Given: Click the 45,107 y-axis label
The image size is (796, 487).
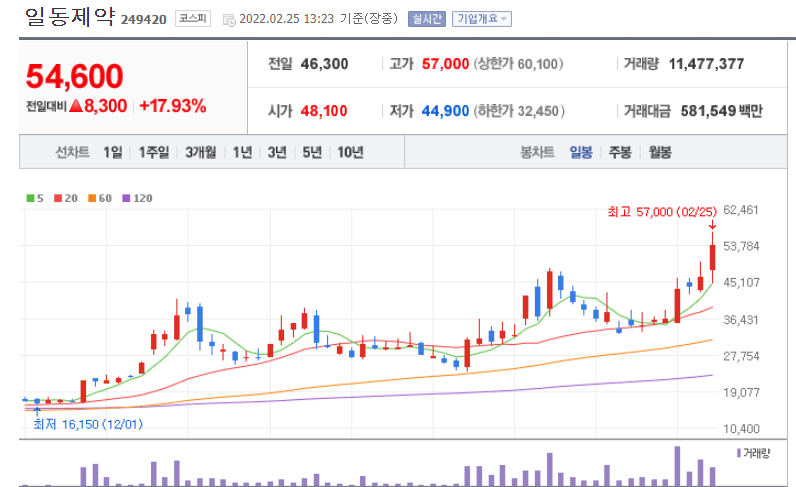Looking at the screenshot, I should [741, 282].
